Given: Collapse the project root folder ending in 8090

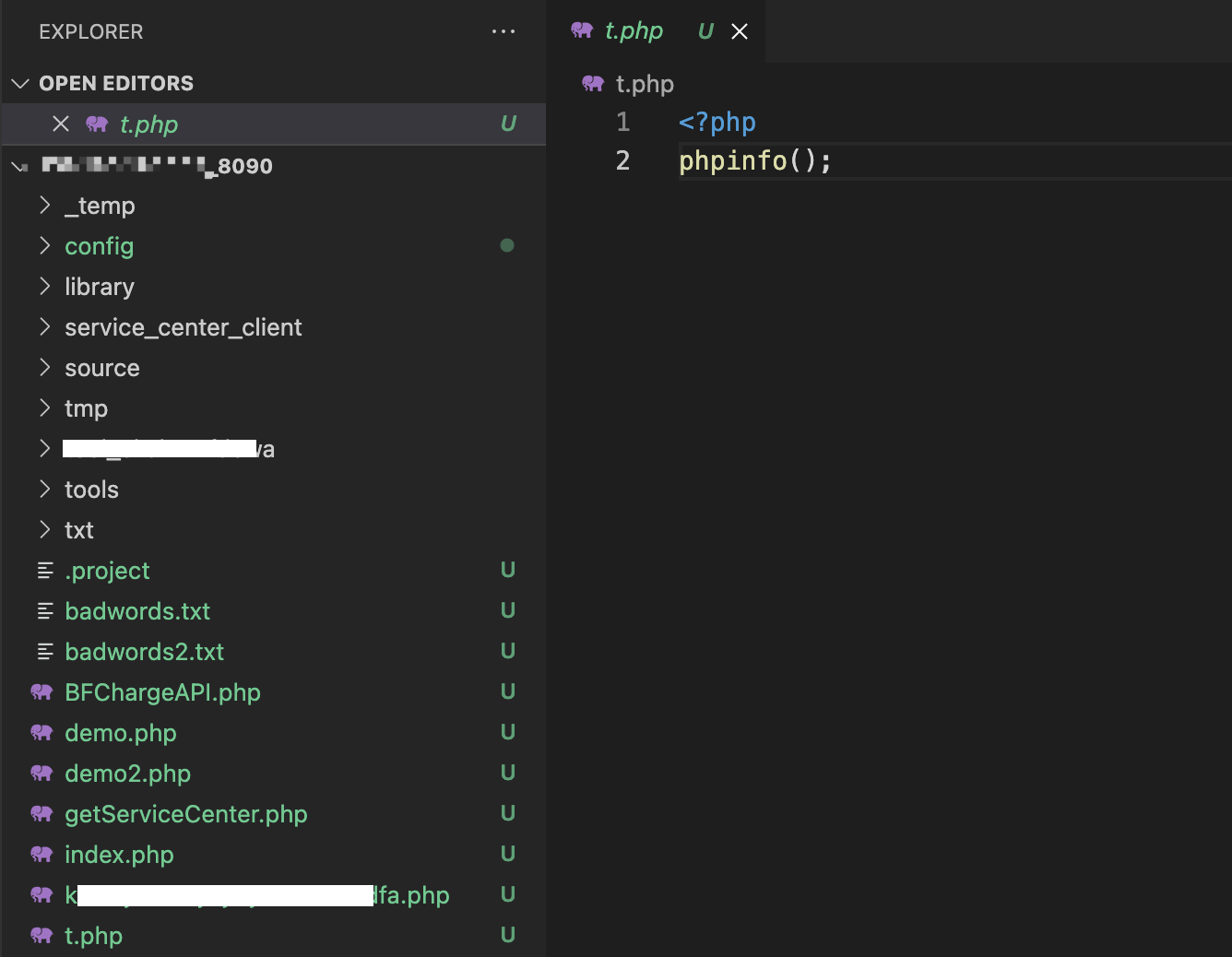Looking at the screenshot, I should pyautogui.click(x=20, y=166).
